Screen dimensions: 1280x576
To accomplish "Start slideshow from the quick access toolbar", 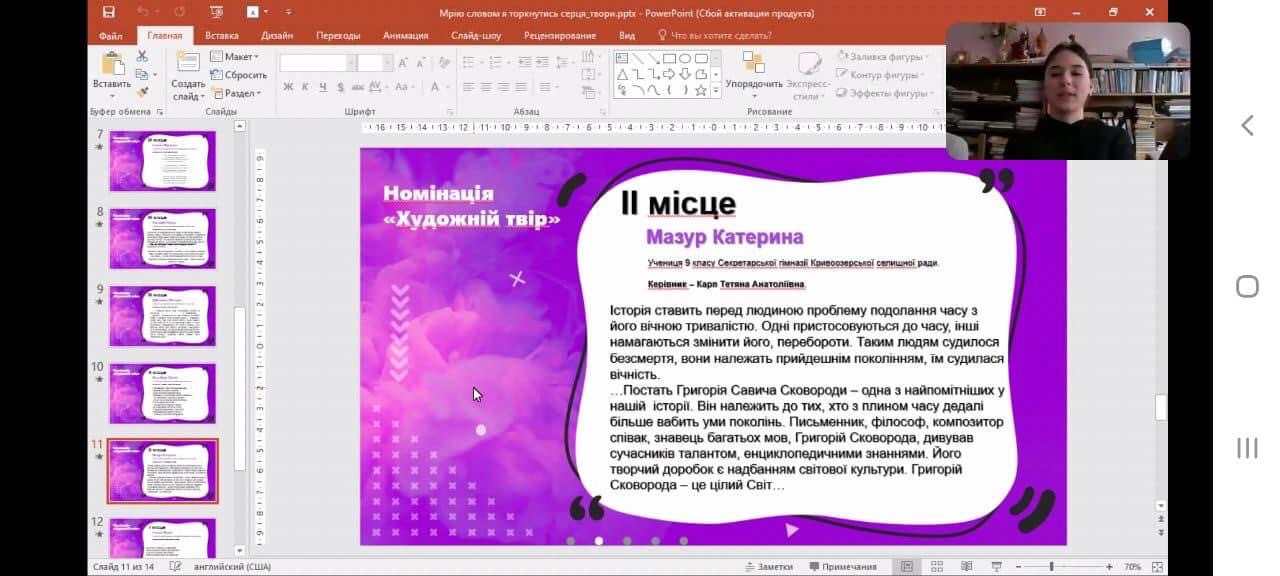I will click(217, 12).
